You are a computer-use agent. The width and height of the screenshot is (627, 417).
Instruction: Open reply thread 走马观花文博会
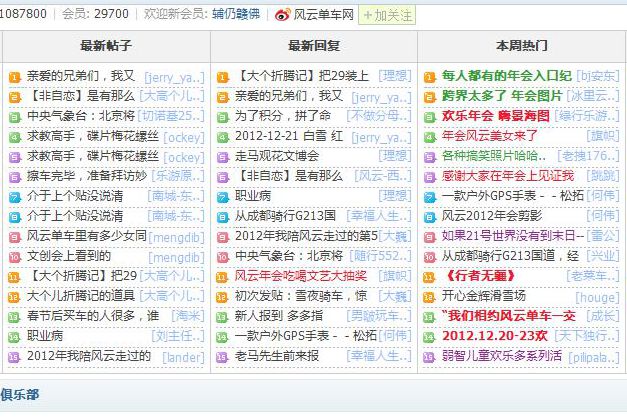click(x=277, y=156)
